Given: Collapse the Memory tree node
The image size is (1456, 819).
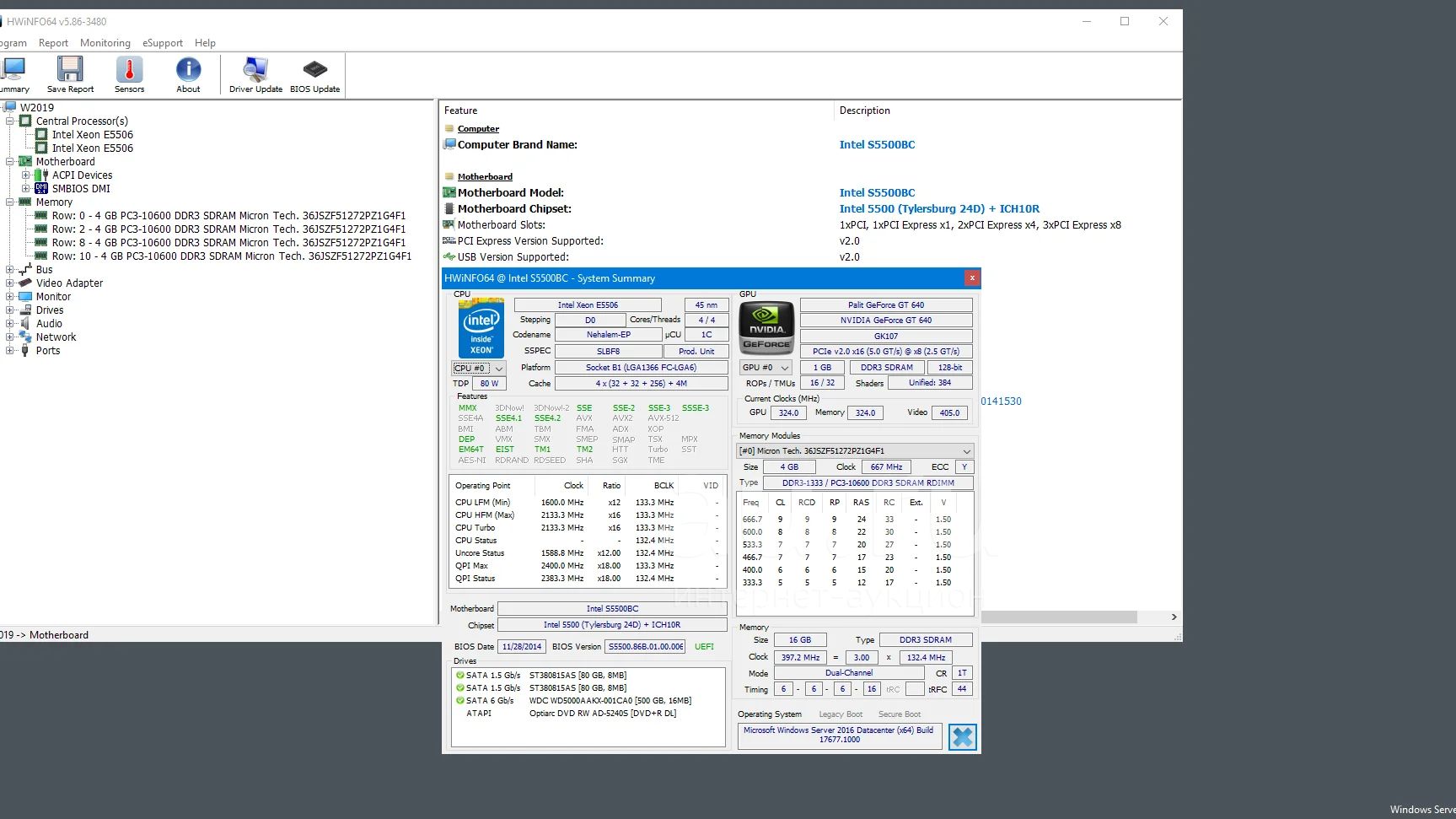Looking at the screenshot, I should click(x=9, y=202).
